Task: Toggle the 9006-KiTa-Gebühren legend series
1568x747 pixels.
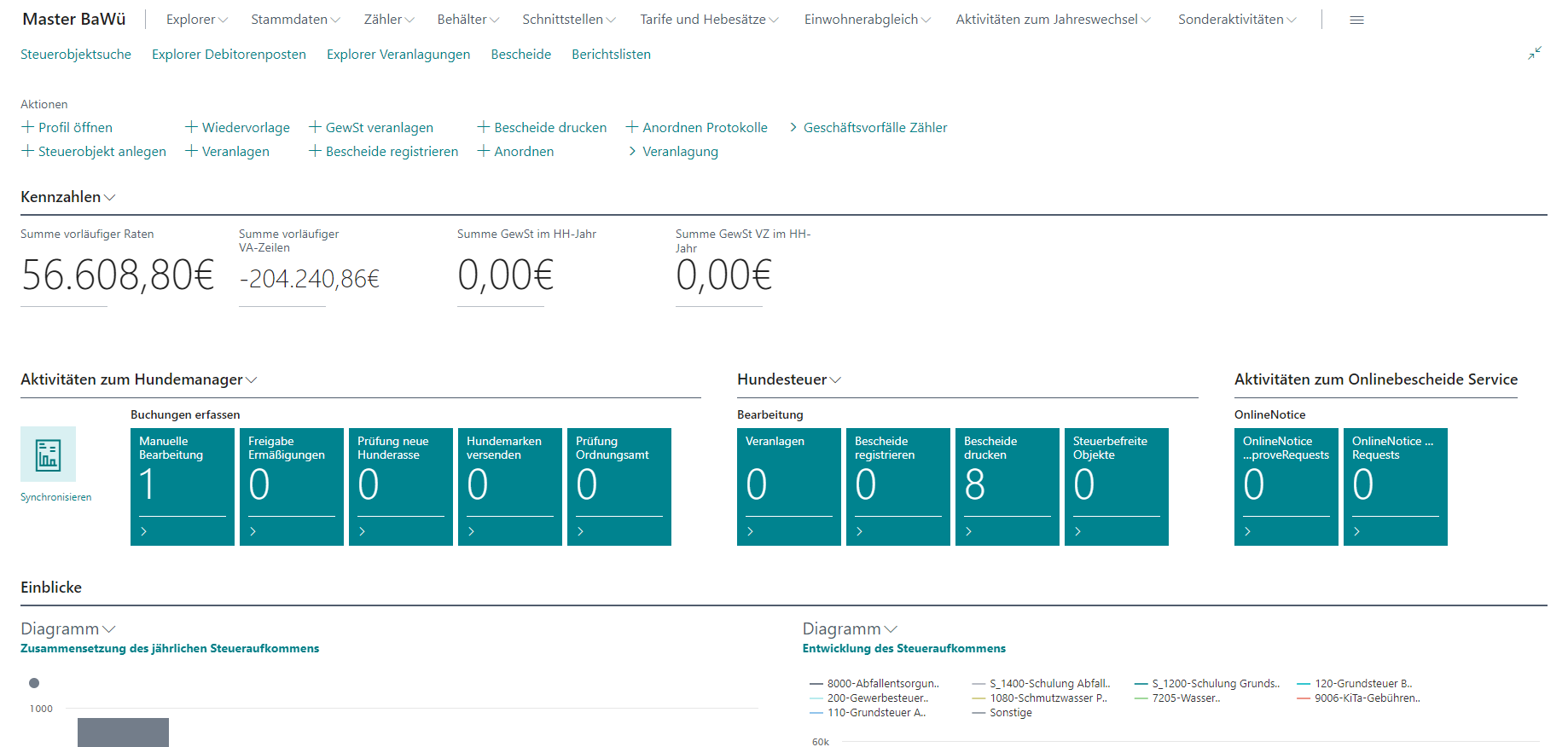Action: [x=1358, y=698]
